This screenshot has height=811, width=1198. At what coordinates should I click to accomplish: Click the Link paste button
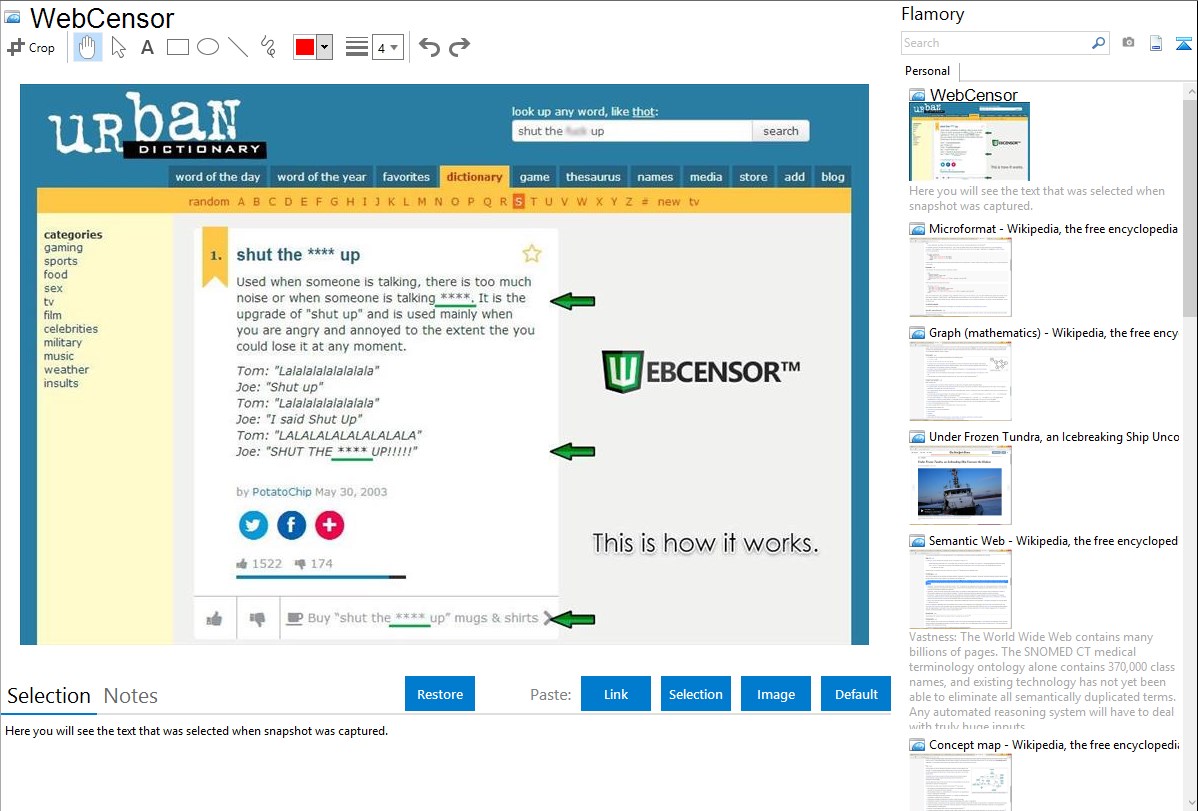(x=616, y=694)
